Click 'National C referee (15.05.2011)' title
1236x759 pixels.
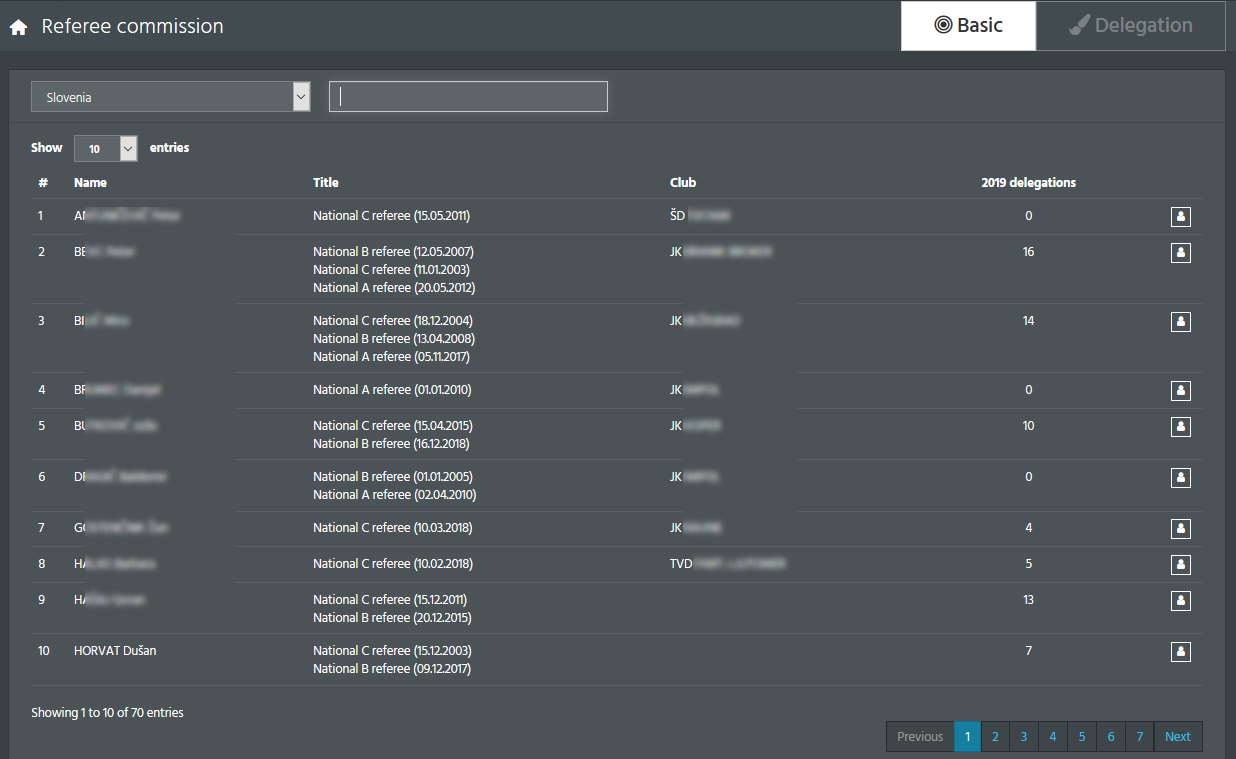pyautogui.click(x=391, y=216)
